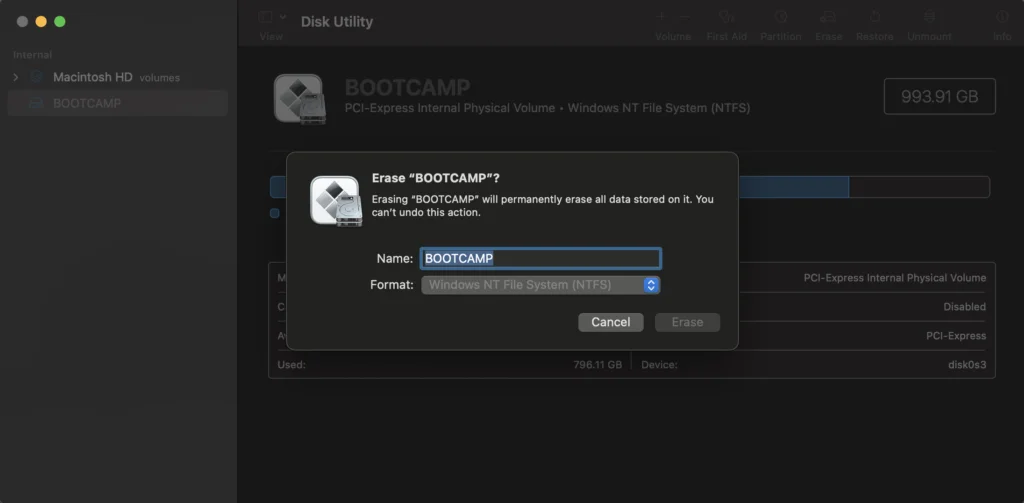This screenshot has height=503, width=1024.
Task: Click the yellow minimize window button
Action: point(40,22)
